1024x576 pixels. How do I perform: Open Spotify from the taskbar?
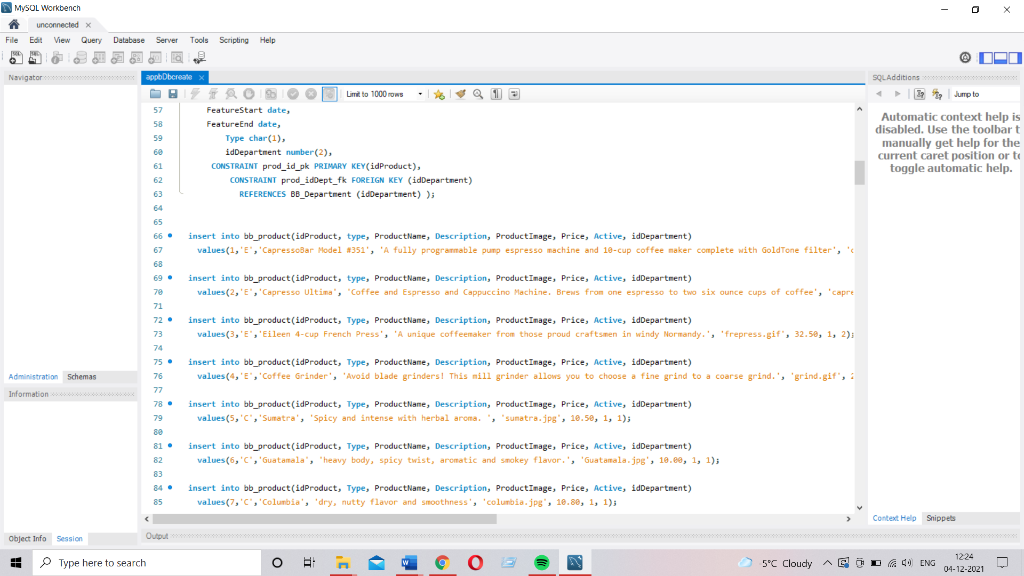(541, 562)
